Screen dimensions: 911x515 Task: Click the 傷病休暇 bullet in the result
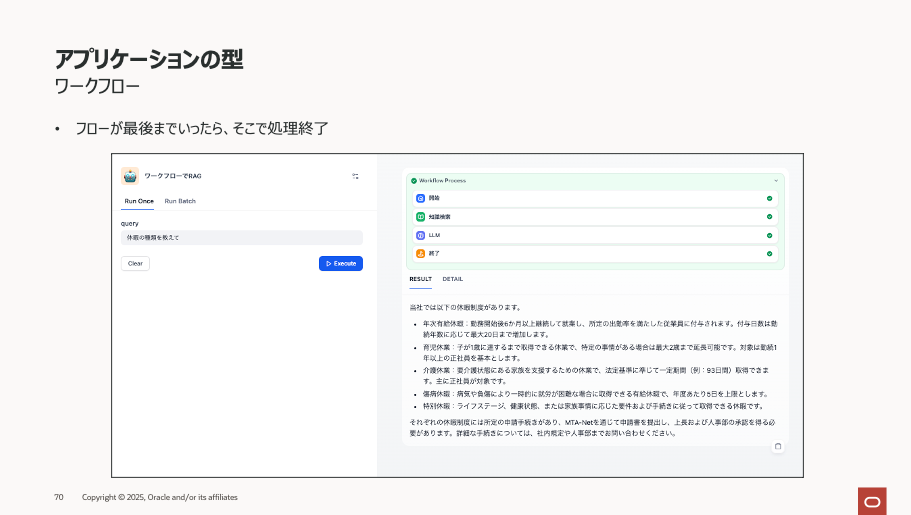[x=597, y=394]
